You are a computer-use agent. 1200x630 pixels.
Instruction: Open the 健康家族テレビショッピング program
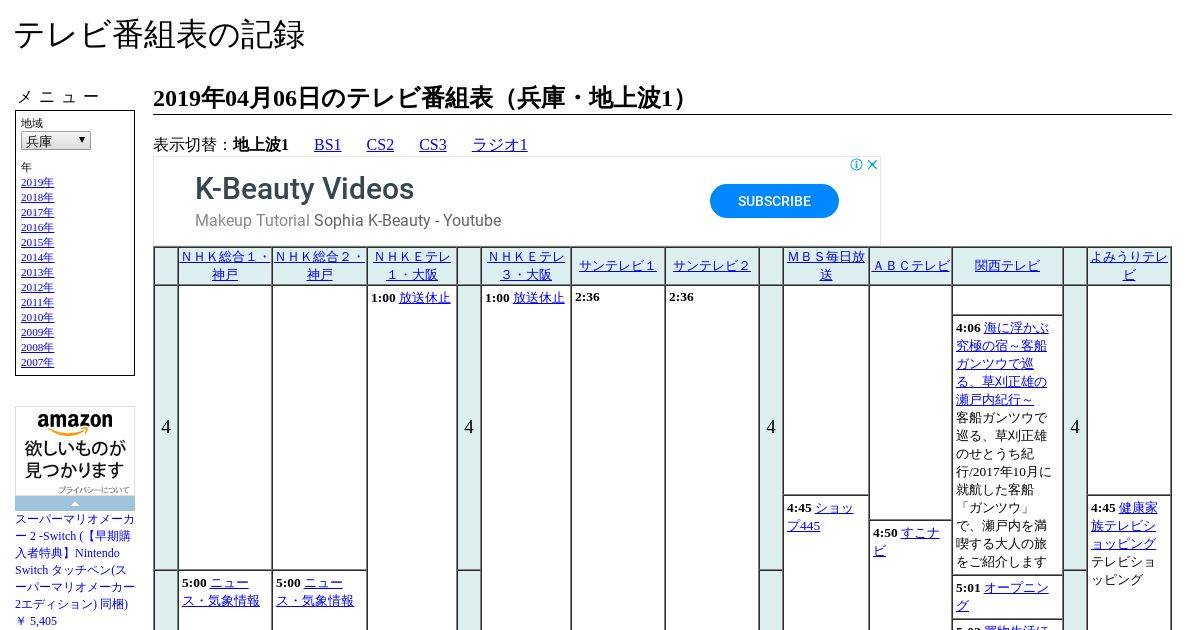(1123, 526)
